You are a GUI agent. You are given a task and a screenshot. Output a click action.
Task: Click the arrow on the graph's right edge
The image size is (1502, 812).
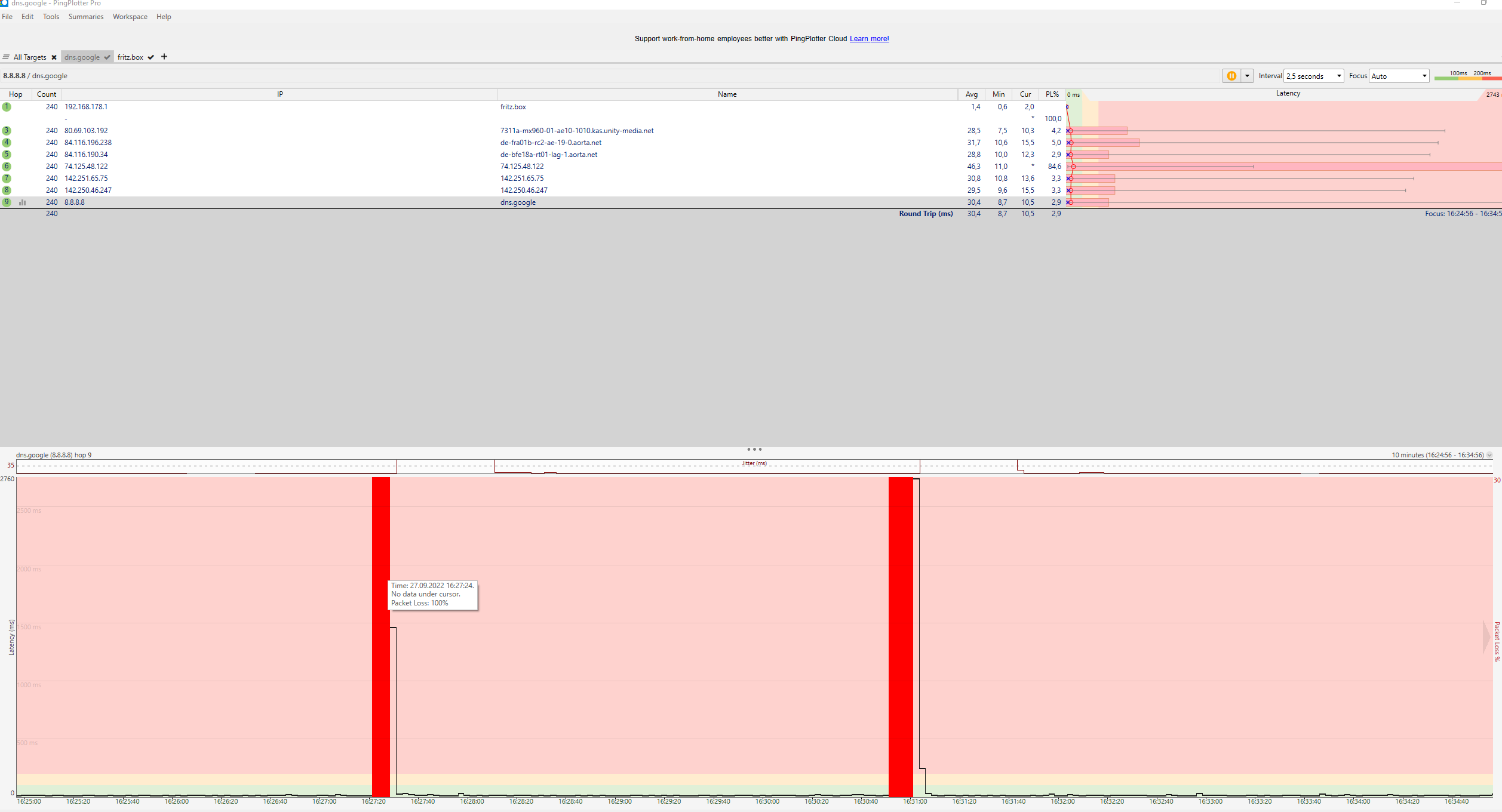pos(1486,637)
